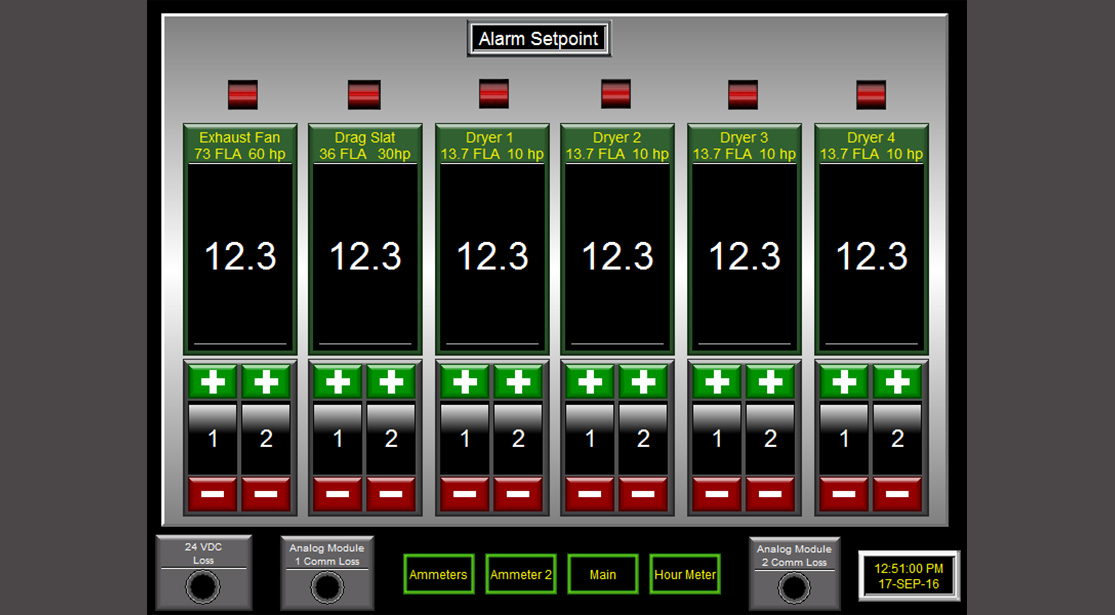Increase Exhaust Fan setpoint digit 1 with plus

click(x=213, y=382)
